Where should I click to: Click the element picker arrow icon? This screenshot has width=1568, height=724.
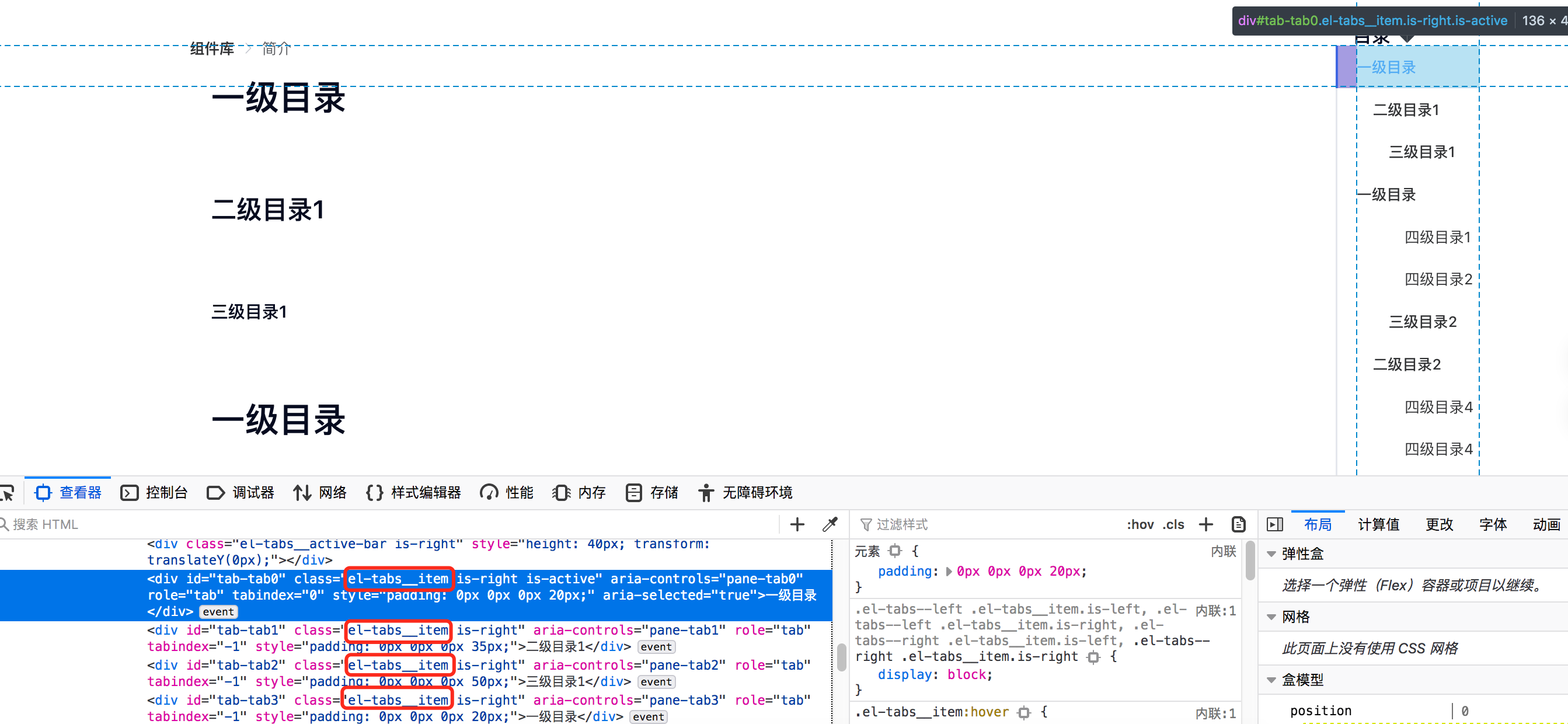click(x=8, y=492)
